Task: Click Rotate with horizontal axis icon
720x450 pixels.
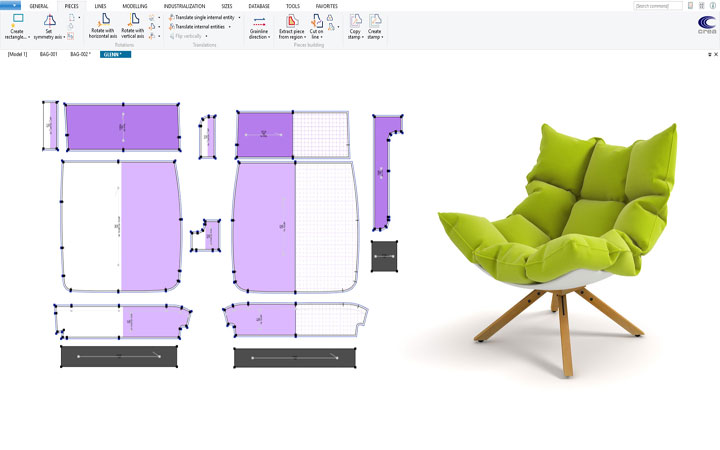Action: tap(103, 20)
